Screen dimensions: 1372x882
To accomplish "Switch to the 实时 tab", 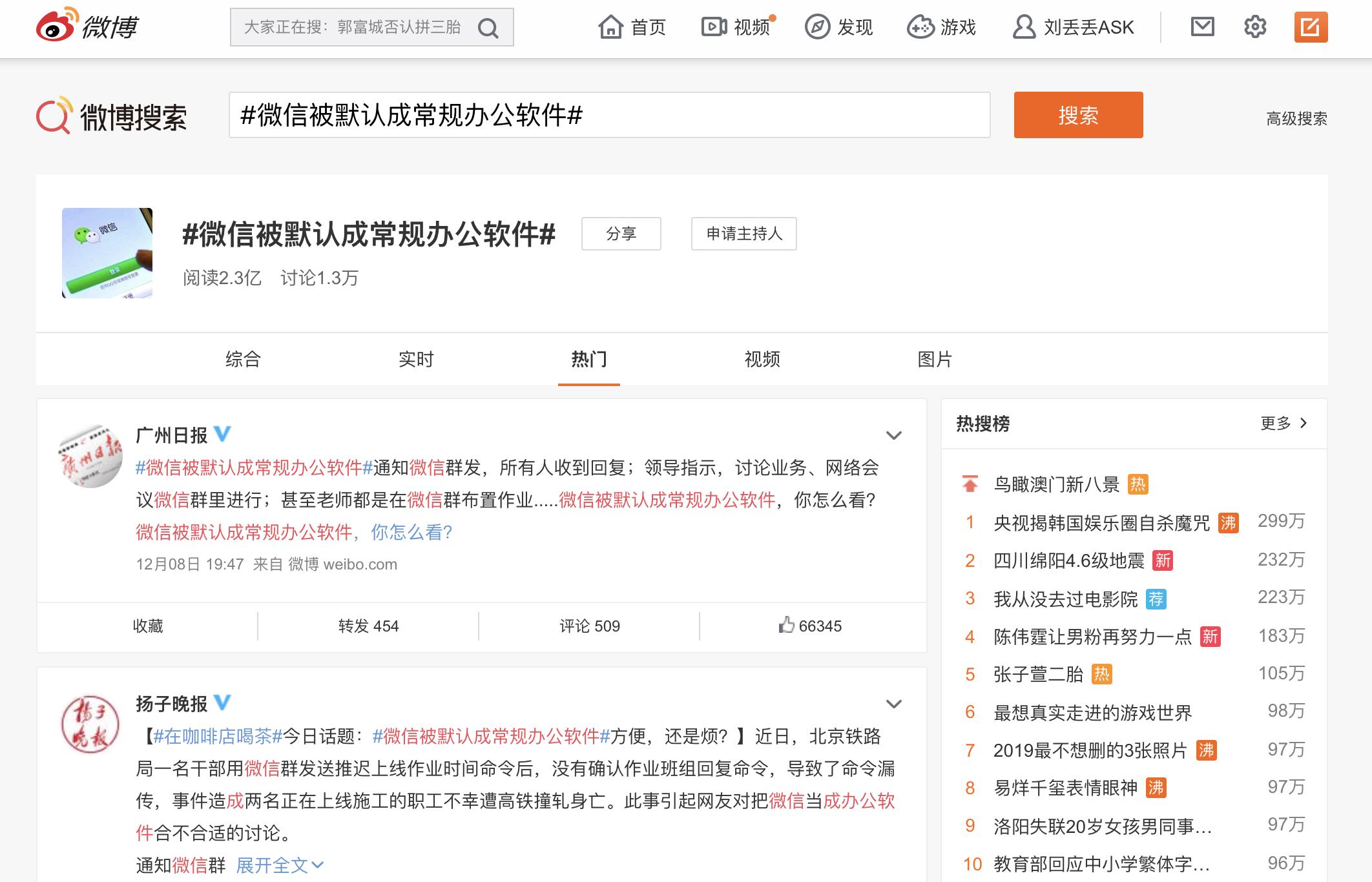I will (x=416, y=359).
